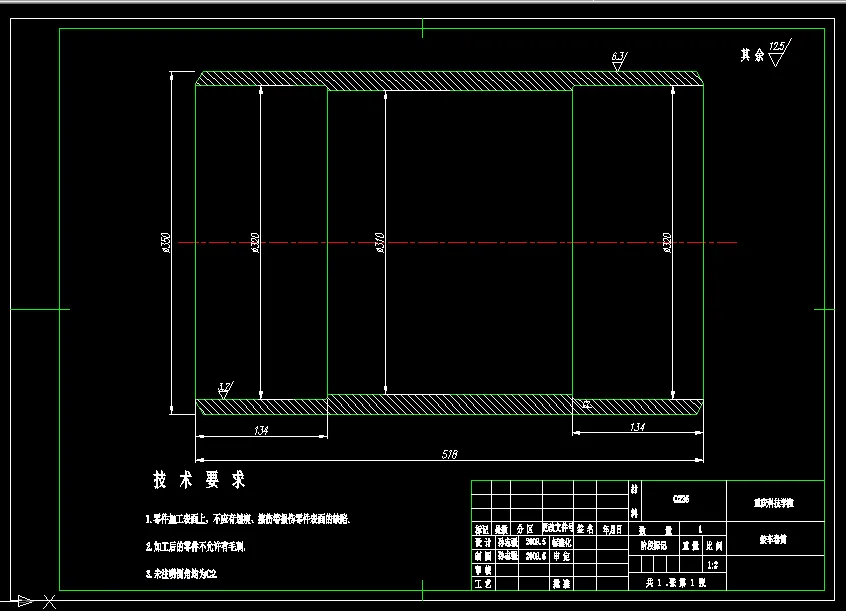Select the 1:2 scale value
This screenshot has height=611, width=846.
tap(713, 565)
